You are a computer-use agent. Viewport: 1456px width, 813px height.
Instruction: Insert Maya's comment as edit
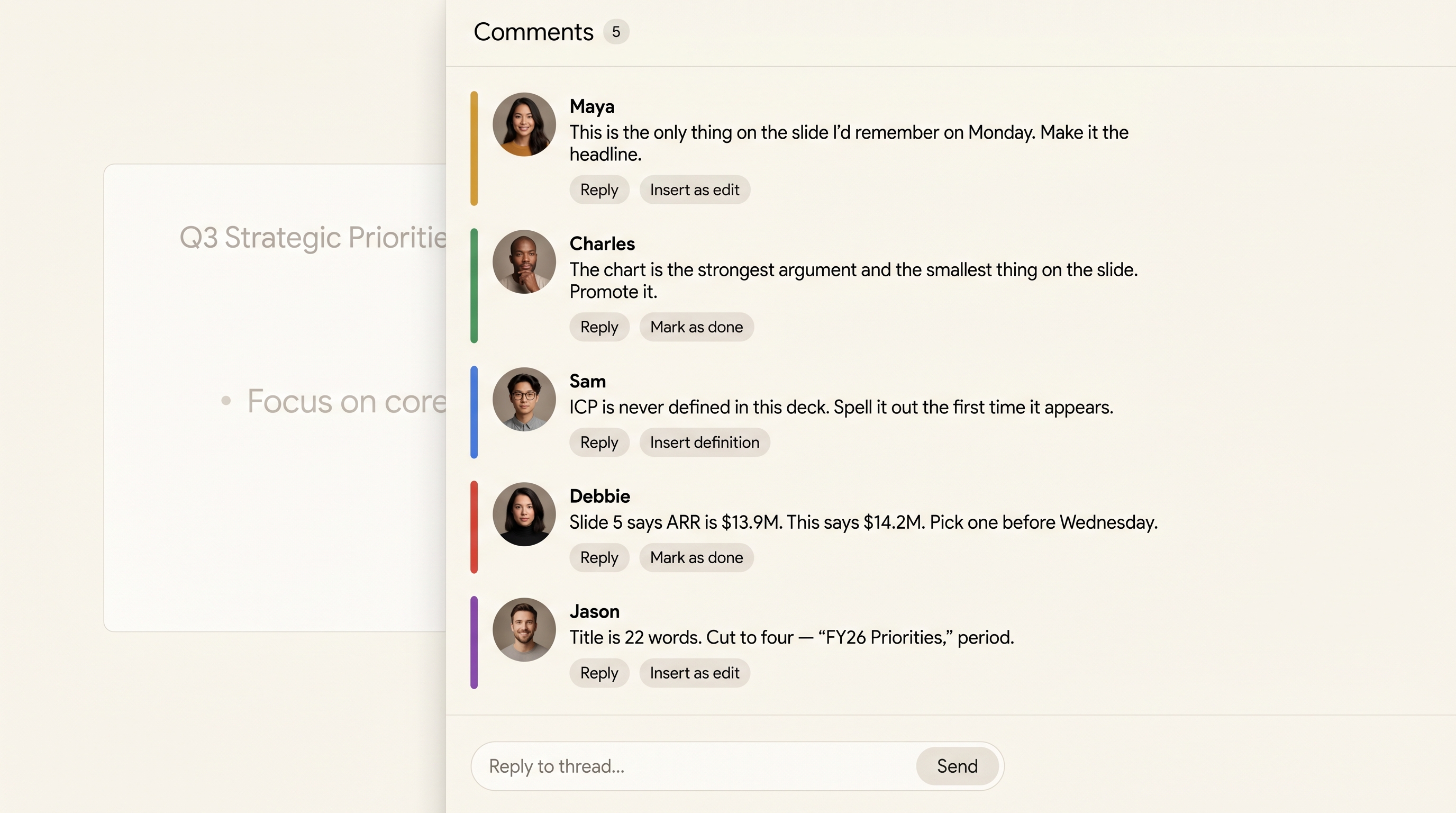pos(694,190)
